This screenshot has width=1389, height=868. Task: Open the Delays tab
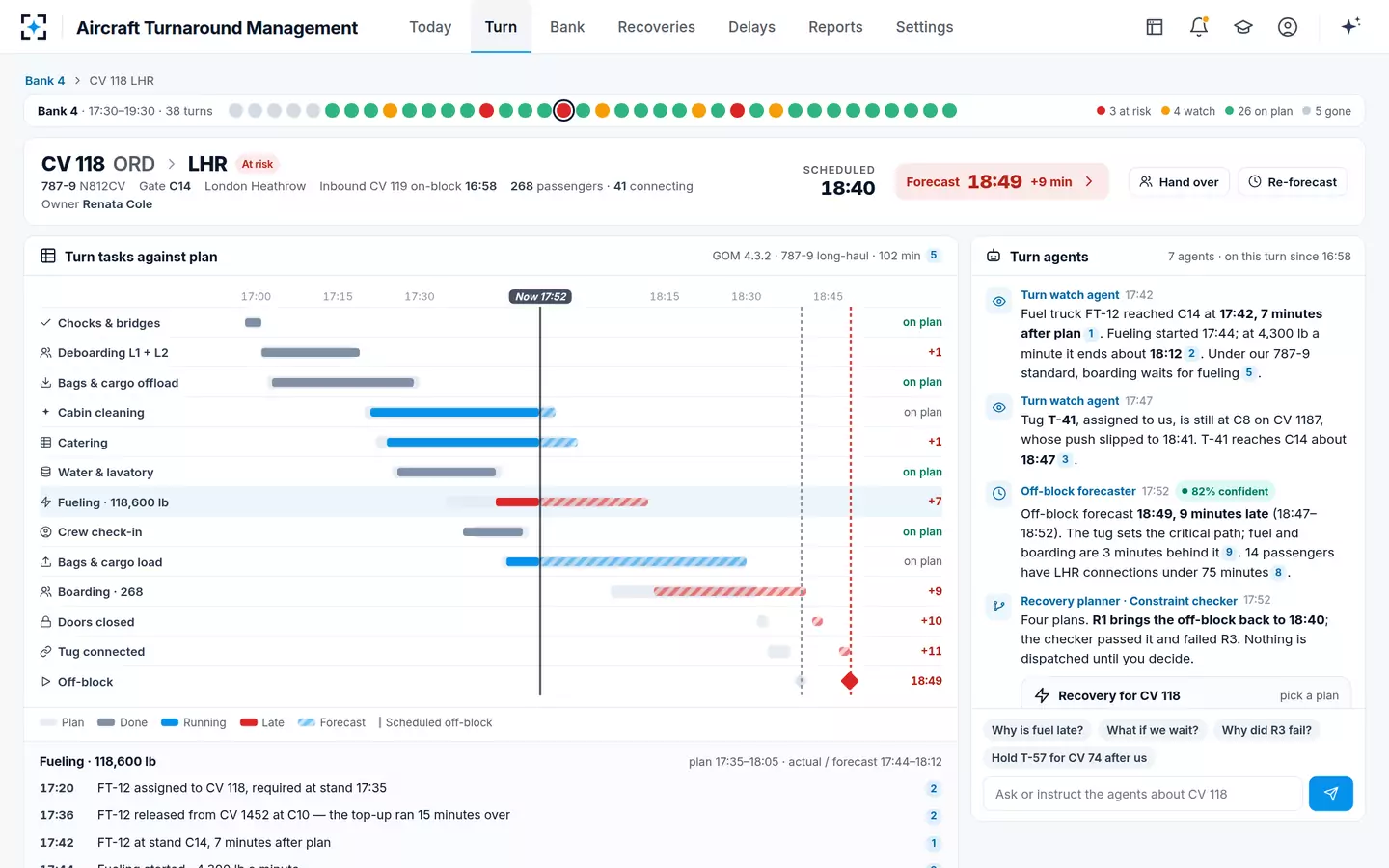[x=751, y=27]
